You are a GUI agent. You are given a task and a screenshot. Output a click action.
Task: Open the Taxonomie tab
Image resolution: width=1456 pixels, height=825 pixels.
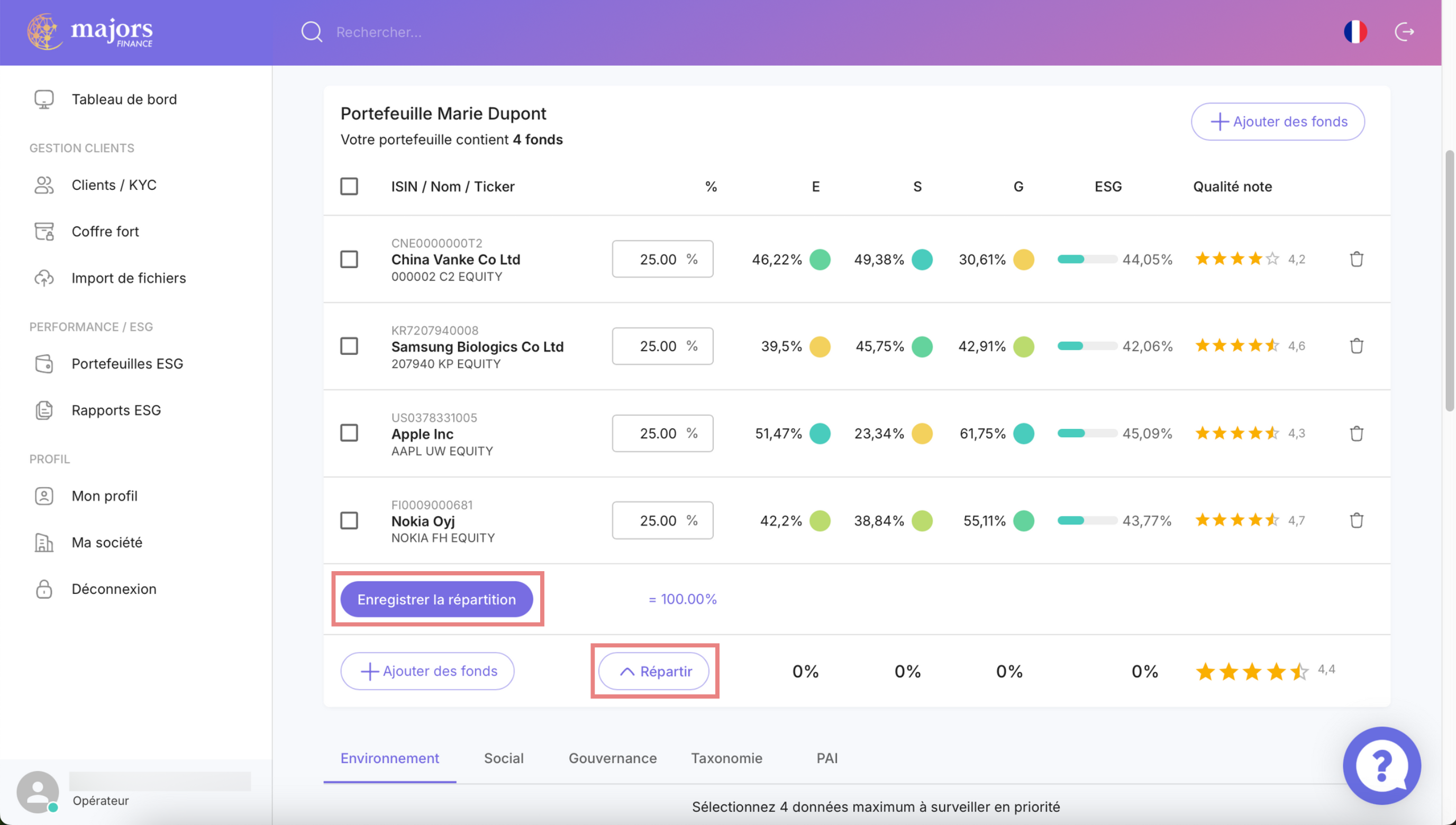click(x=726, y=758)
